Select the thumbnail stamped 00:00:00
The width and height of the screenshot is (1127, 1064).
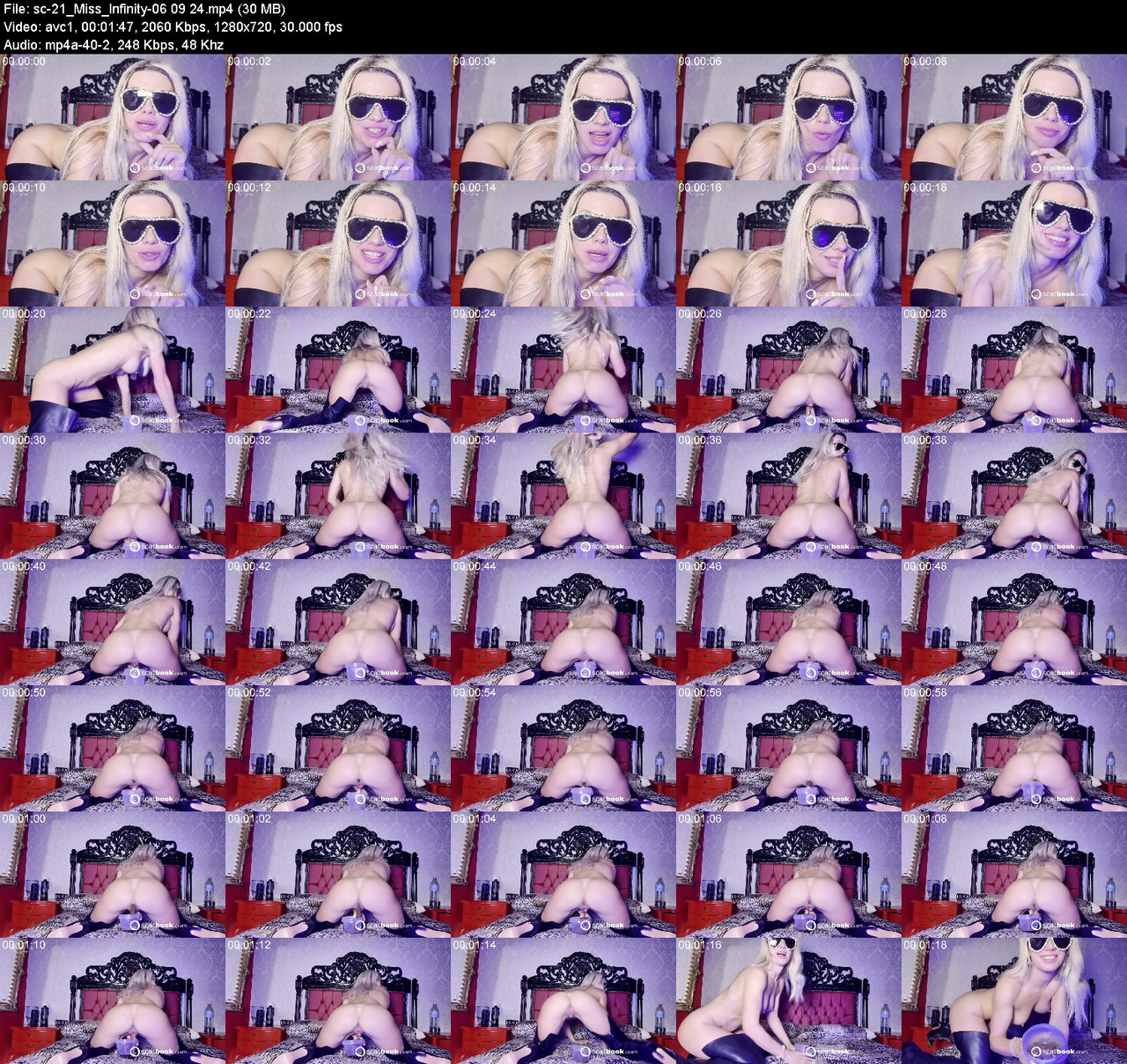[113, 117]
